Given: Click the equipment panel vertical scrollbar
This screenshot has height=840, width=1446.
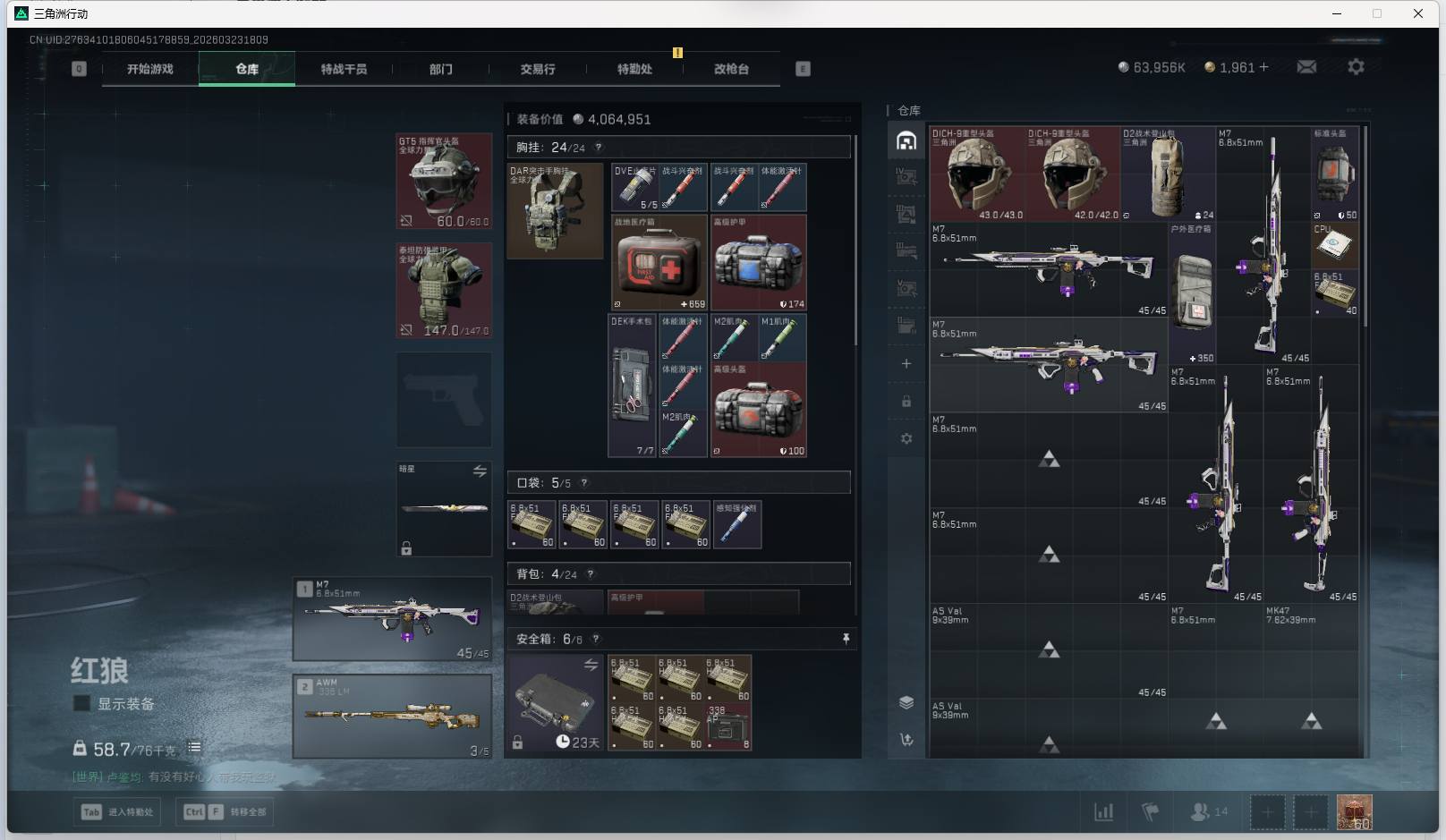Looking at the screenshot, I should click(855, 242).
